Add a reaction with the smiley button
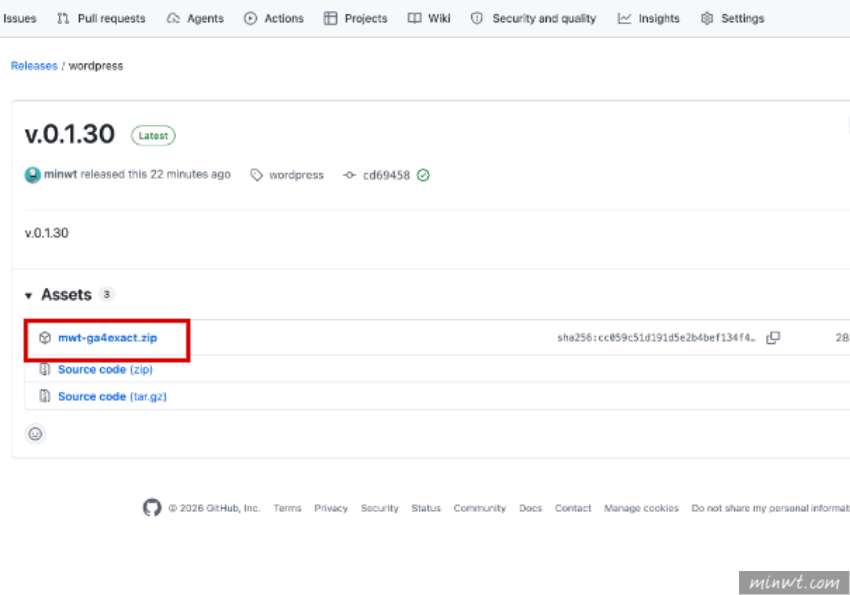This screenshot has height=595, width=850. point(35,434)
